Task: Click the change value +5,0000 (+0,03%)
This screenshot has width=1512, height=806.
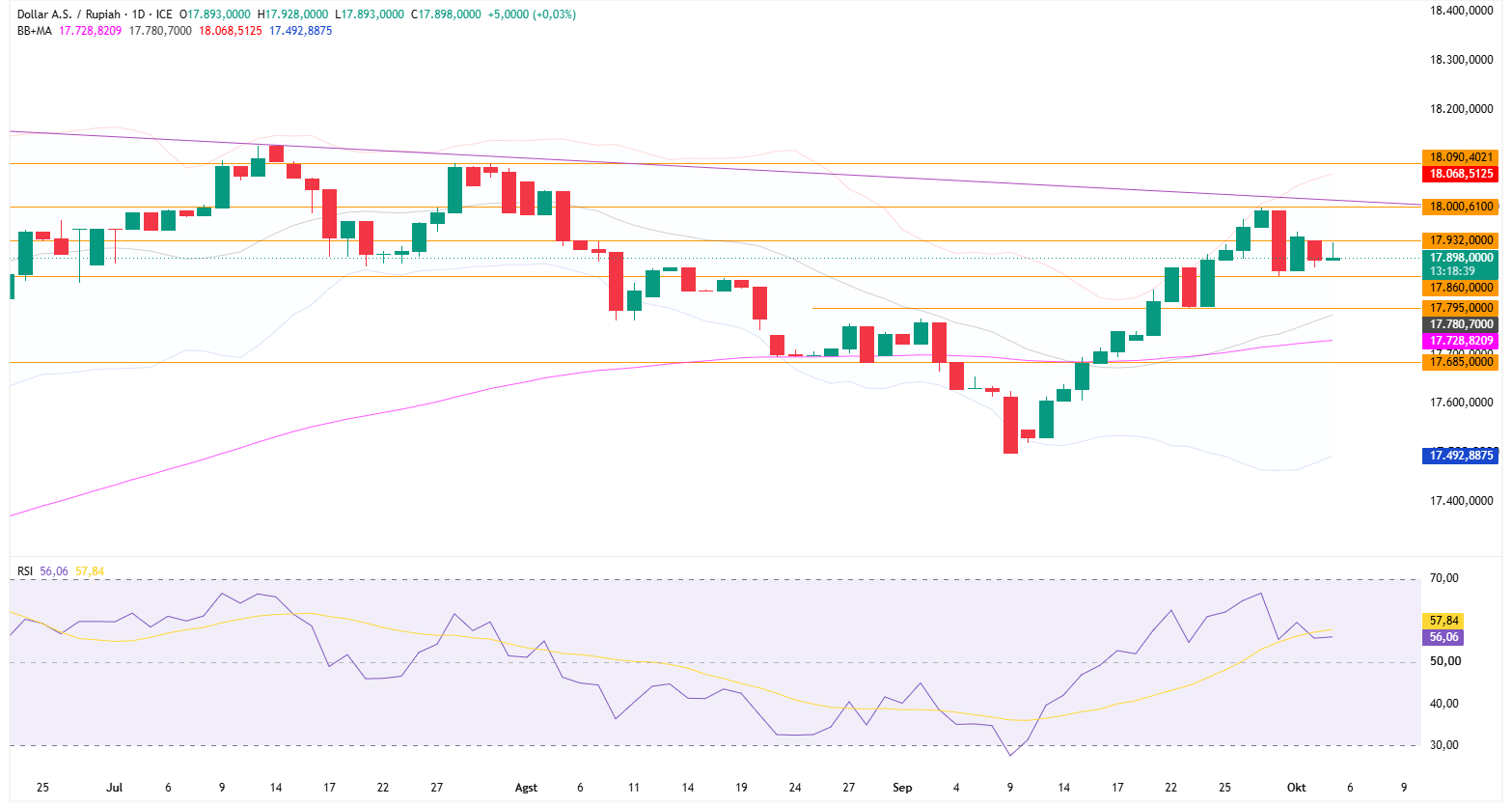Action: coord(532,14)
